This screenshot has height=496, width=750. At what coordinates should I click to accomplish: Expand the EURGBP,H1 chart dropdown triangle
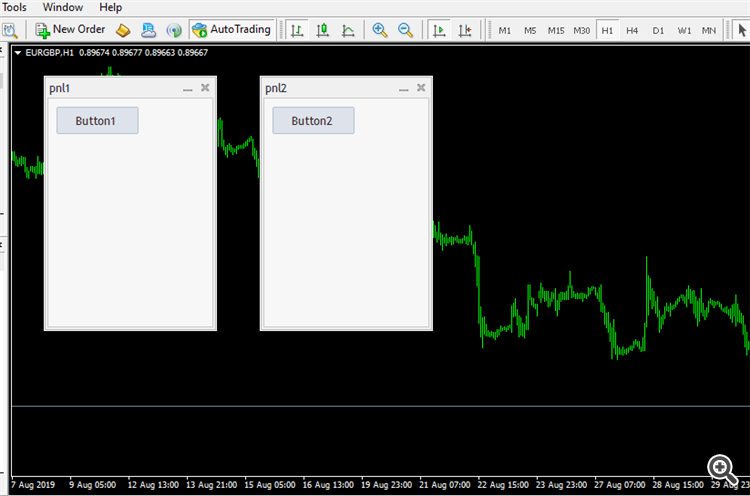(x=18, y=53)
